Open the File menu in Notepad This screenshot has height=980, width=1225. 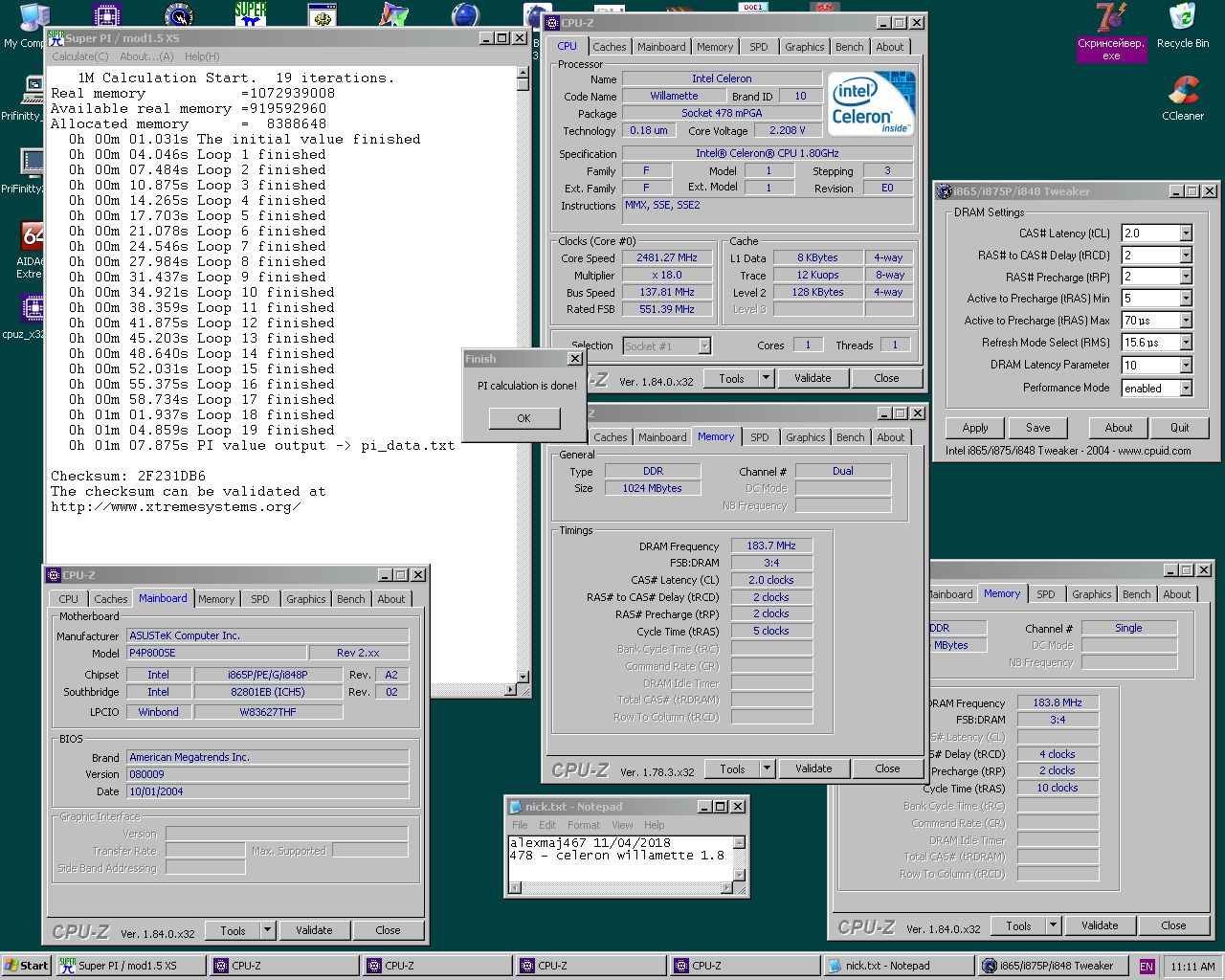click(x=520, y=825)
